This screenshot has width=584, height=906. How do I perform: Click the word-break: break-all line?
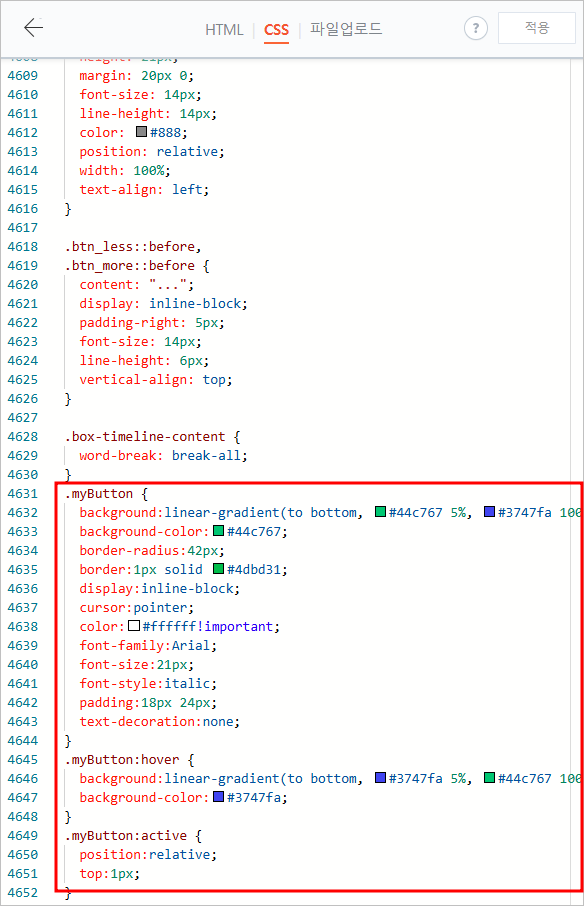click(163, 456)
